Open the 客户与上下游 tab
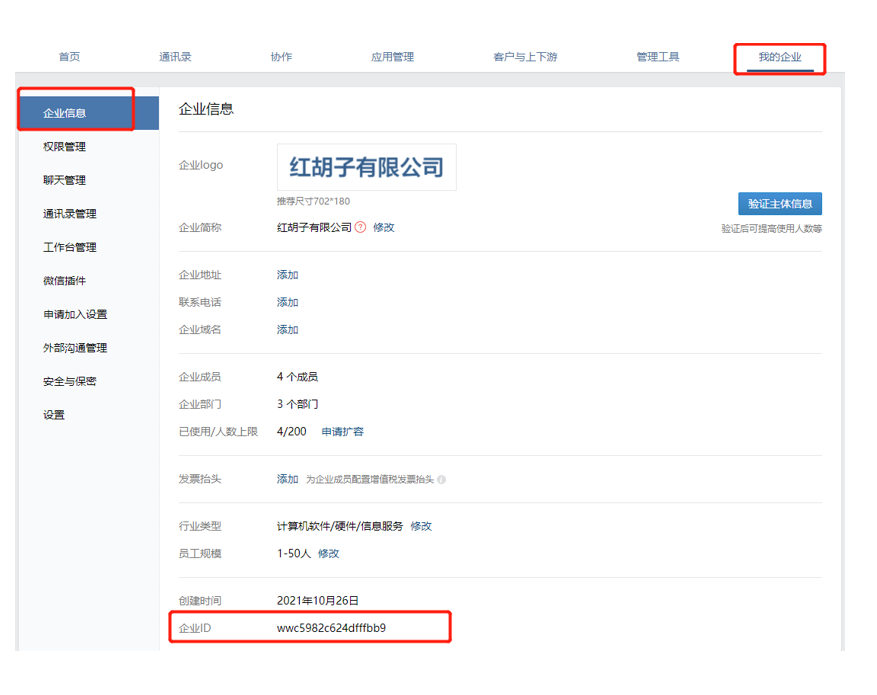 525,56
